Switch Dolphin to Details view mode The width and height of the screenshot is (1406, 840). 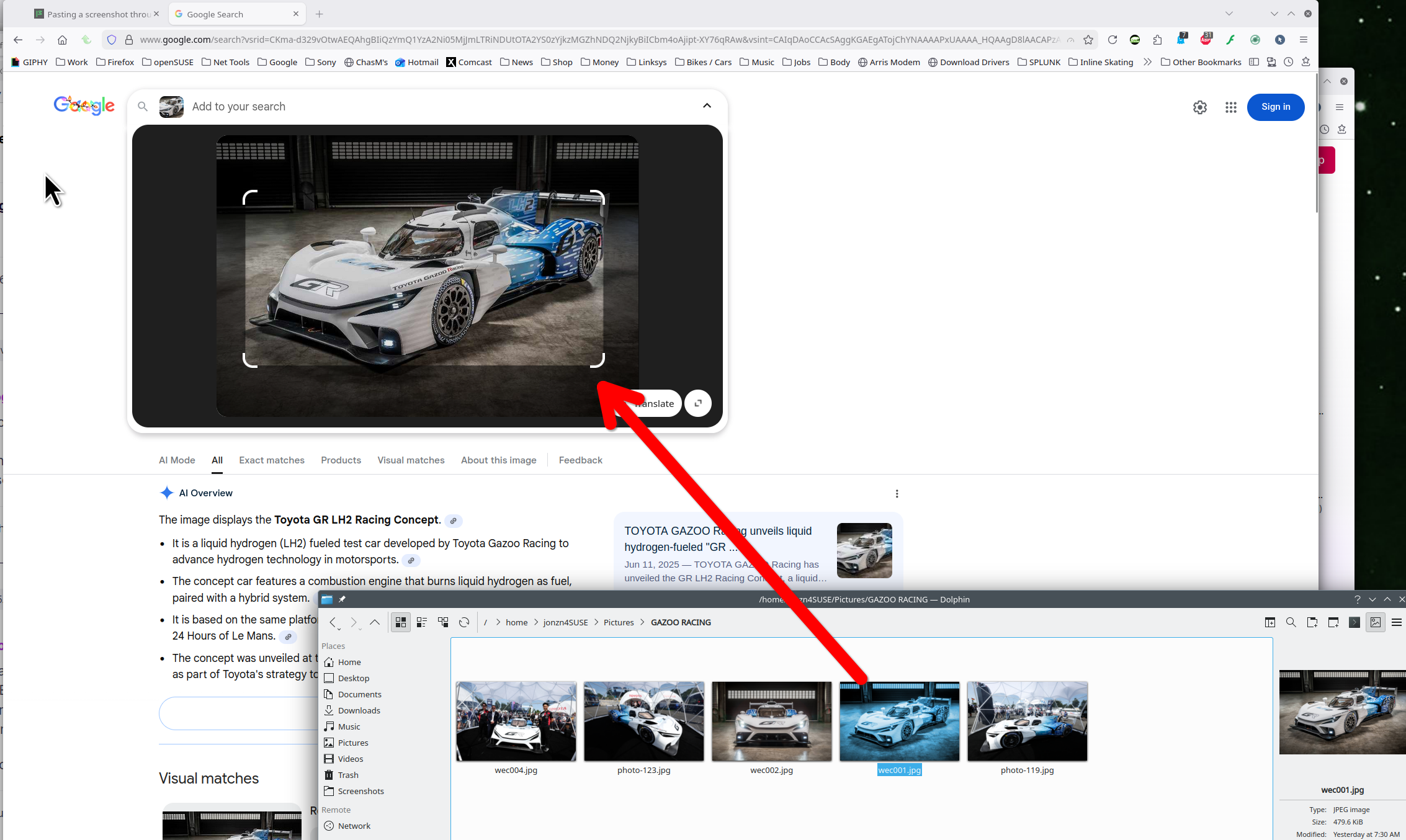tap(443, 622)
